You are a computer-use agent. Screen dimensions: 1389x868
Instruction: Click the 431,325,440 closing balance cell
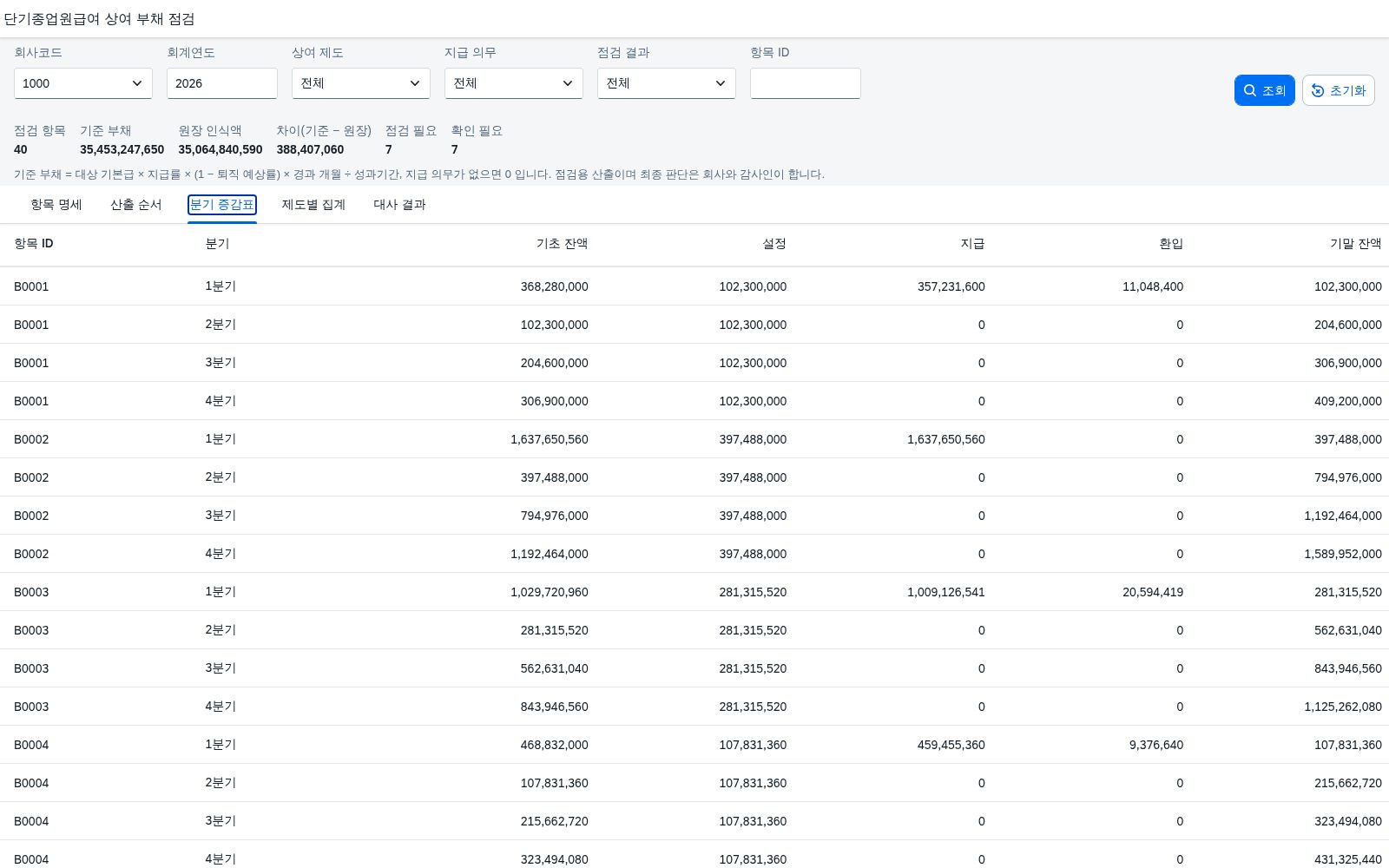pyautogui.click(x=1347, y=859)
